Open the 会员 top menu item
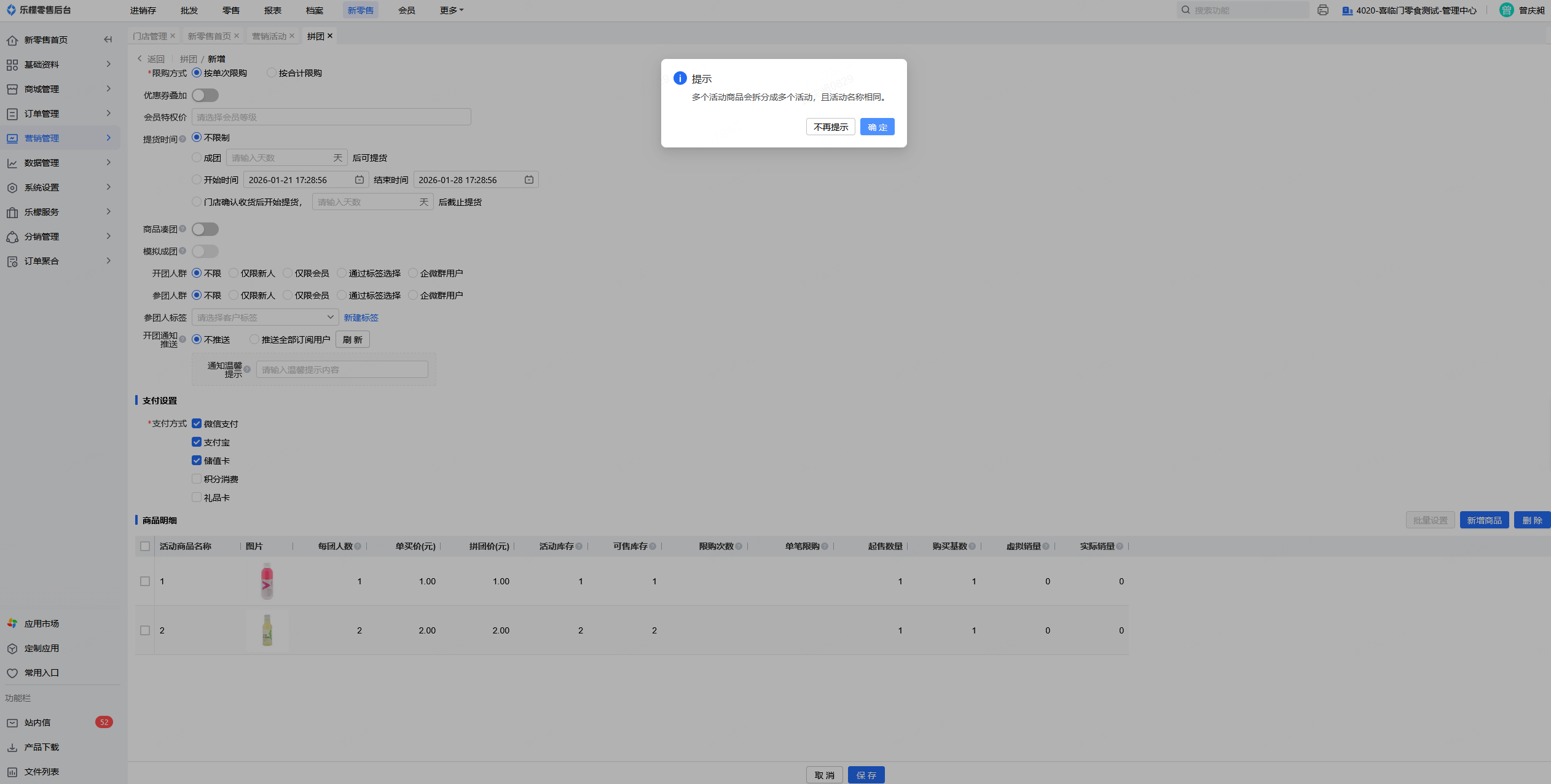The width and height of the screenshot is (1551, 784). pyautogui.click(x=406, y=10)
